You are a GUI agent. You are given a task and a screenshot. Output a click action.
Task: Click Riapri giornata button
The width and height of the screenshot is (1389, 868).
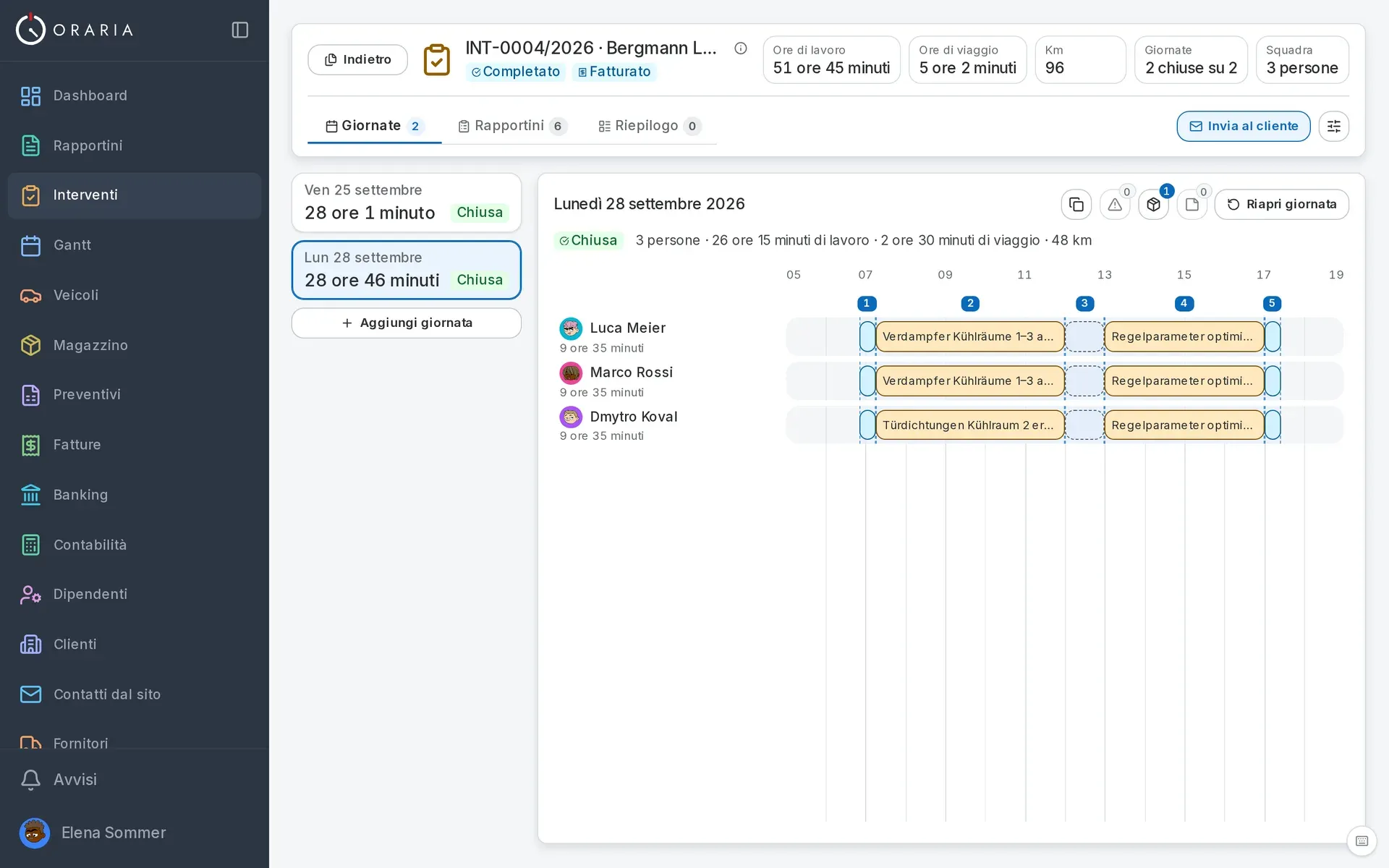point(1281,204)
